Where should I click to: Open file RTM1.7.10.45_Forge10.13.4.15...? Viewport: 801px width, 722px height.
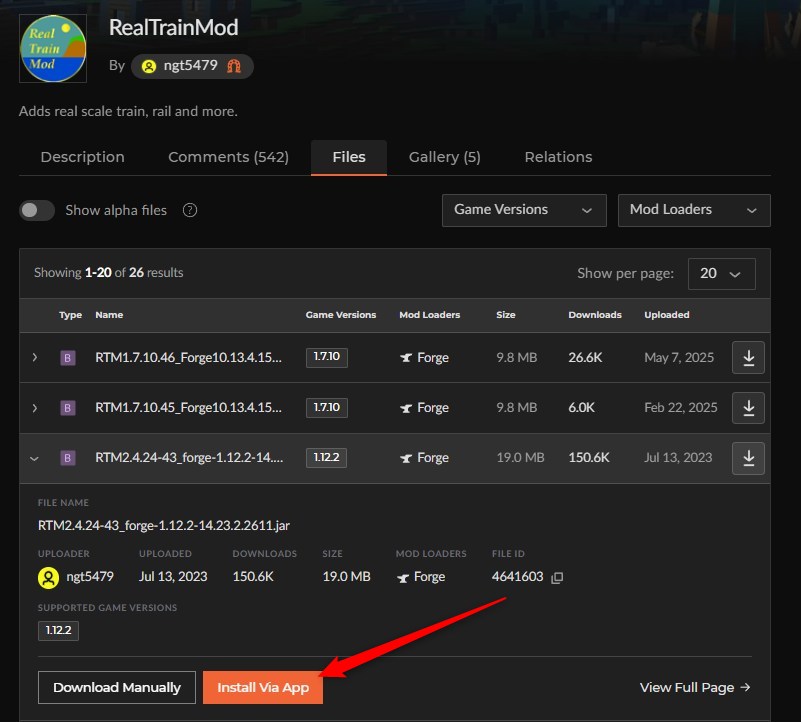coord(188,407)
